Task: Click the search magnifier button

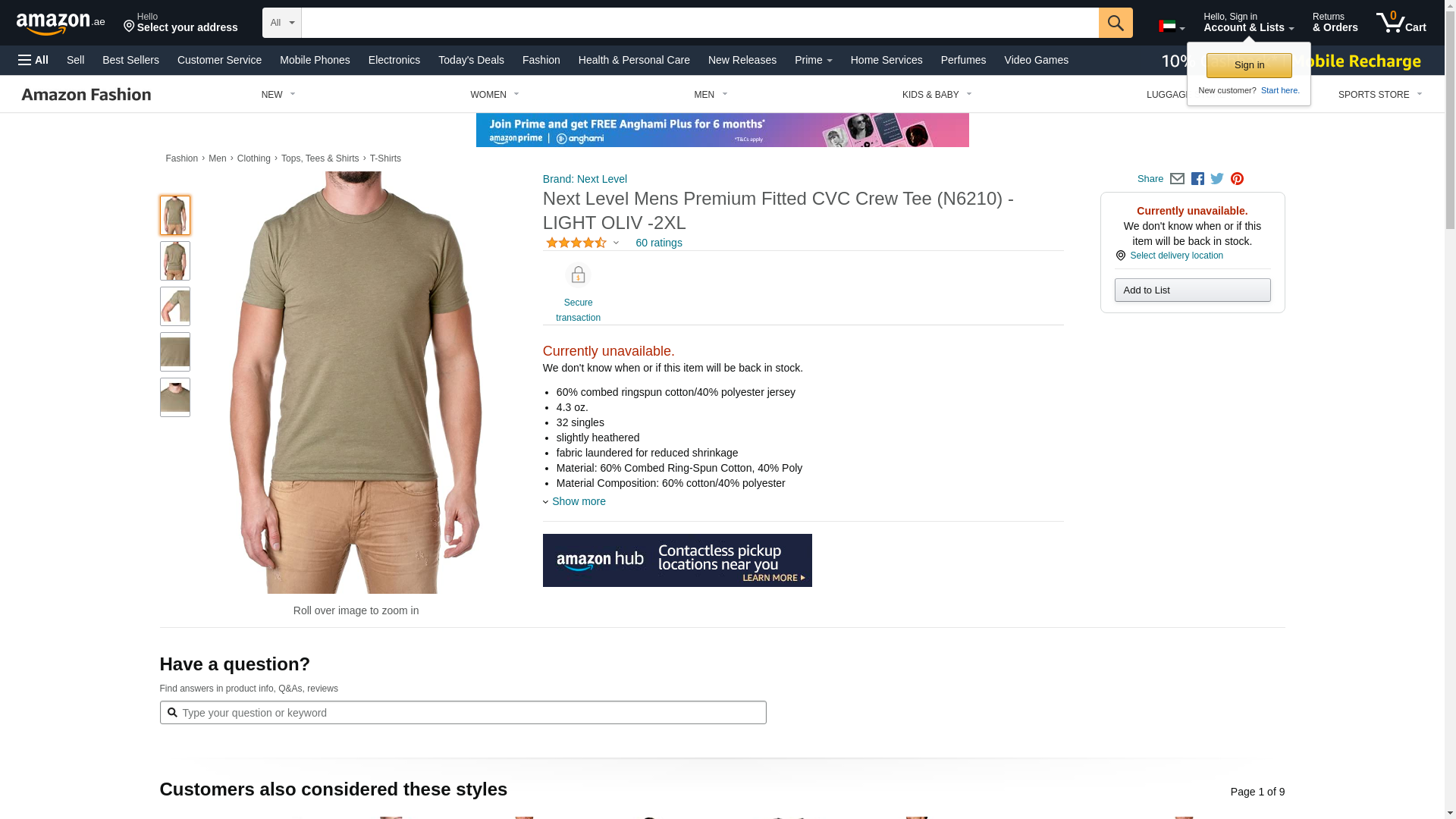Action: [x=1116, y=23]
